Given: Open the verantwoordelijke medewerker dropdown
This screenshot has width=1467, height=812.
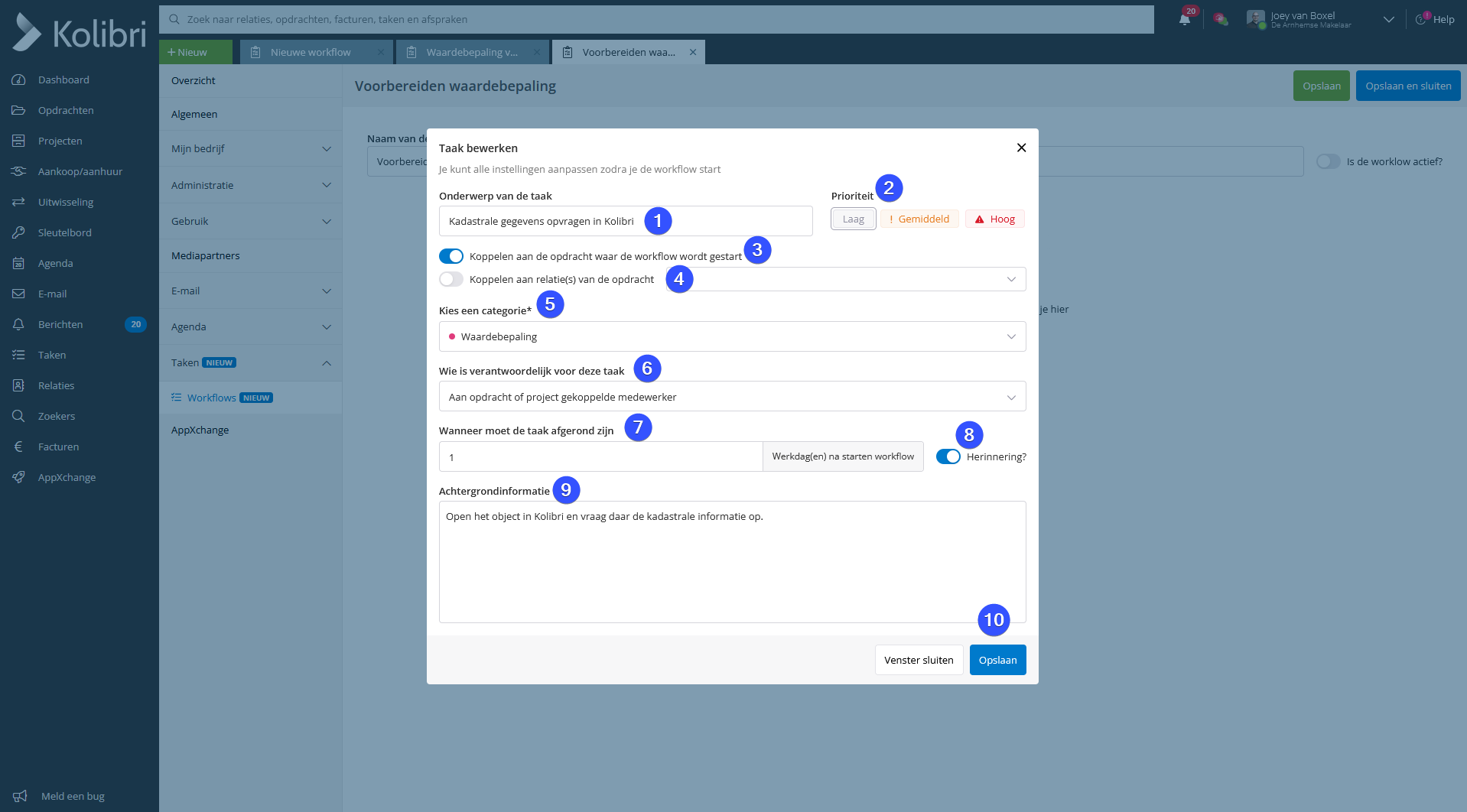Looking at the screenshot, I should 732,397.
